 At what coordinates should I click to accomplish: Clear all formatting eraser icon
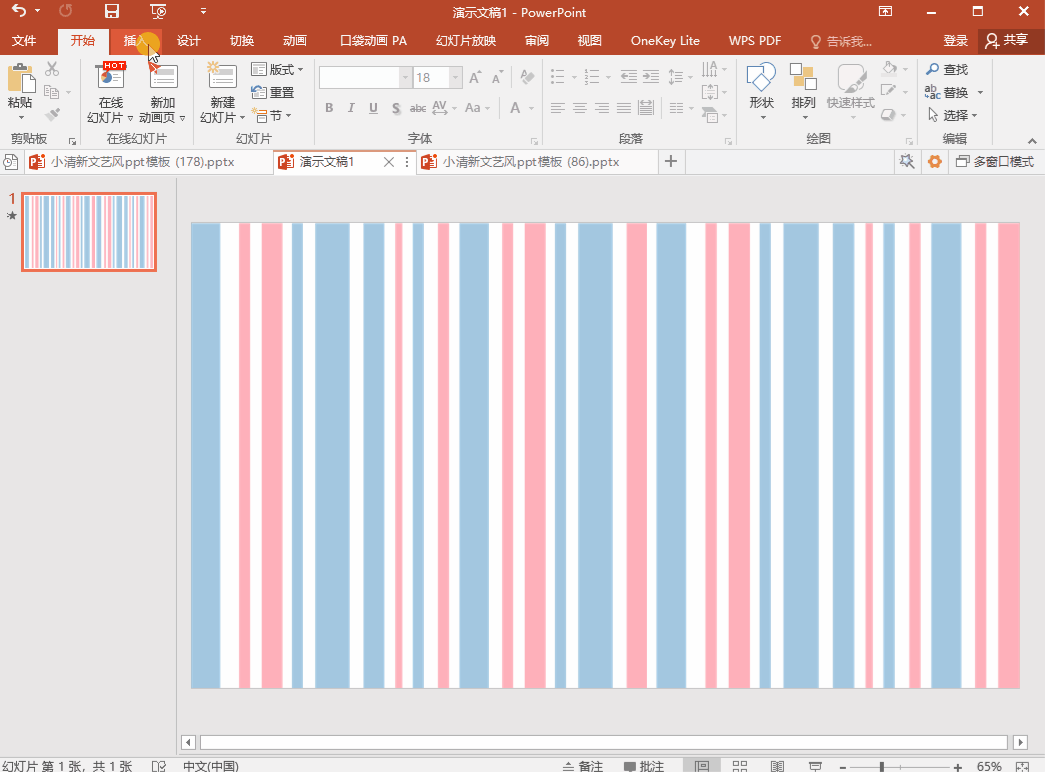(527, 77)
